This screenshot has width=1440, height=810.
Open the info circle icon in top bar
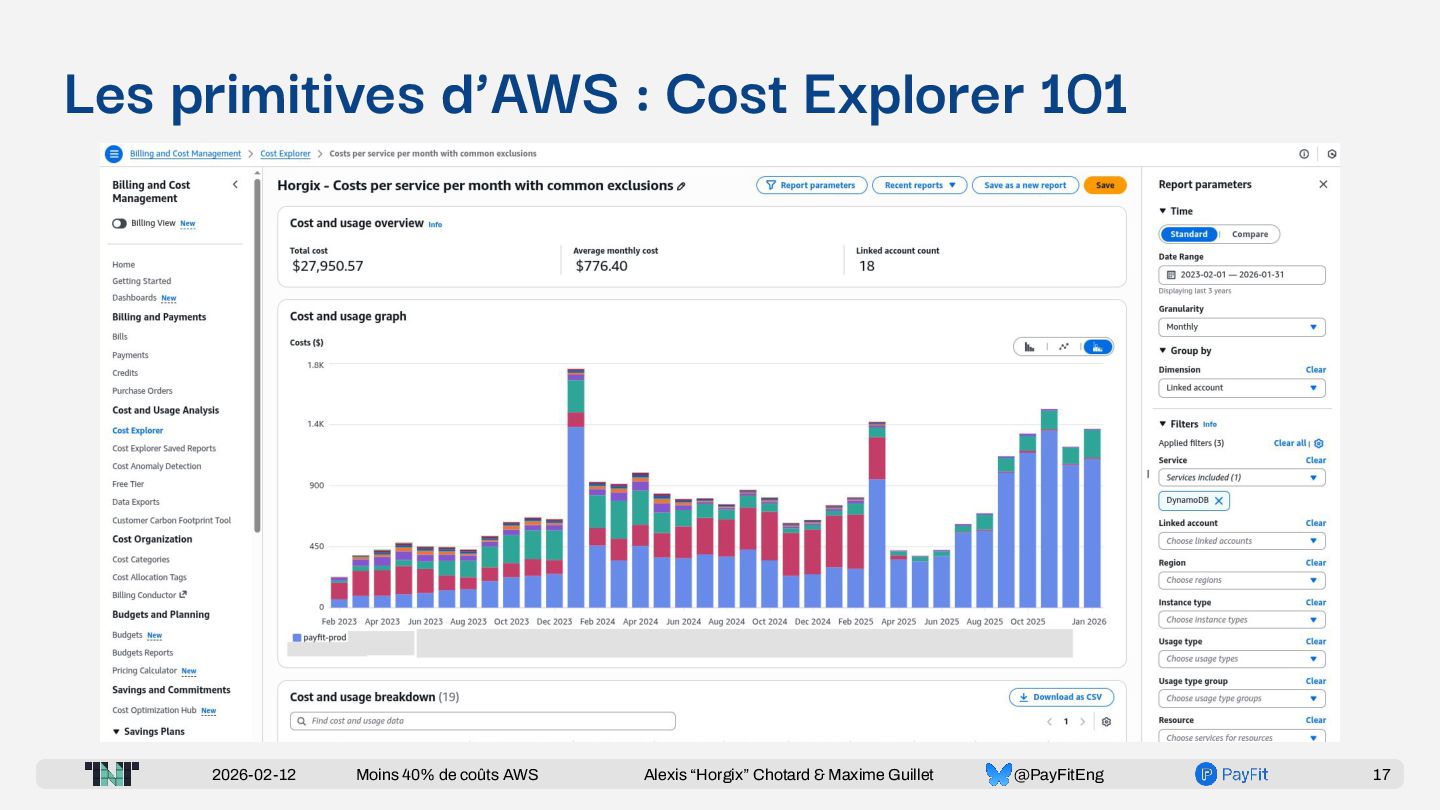click(x=1304, y=154)
